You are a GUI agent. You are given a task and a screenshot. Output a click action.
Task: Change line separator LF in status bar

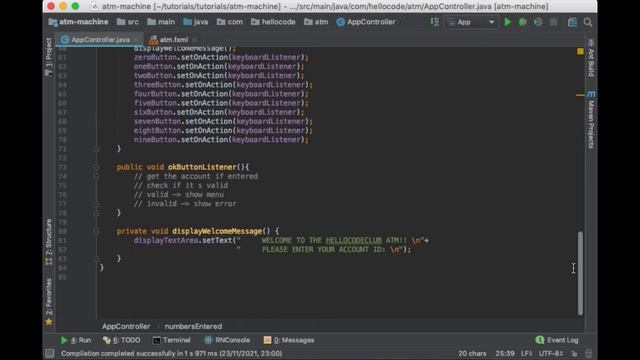click(x=526, y=353)
